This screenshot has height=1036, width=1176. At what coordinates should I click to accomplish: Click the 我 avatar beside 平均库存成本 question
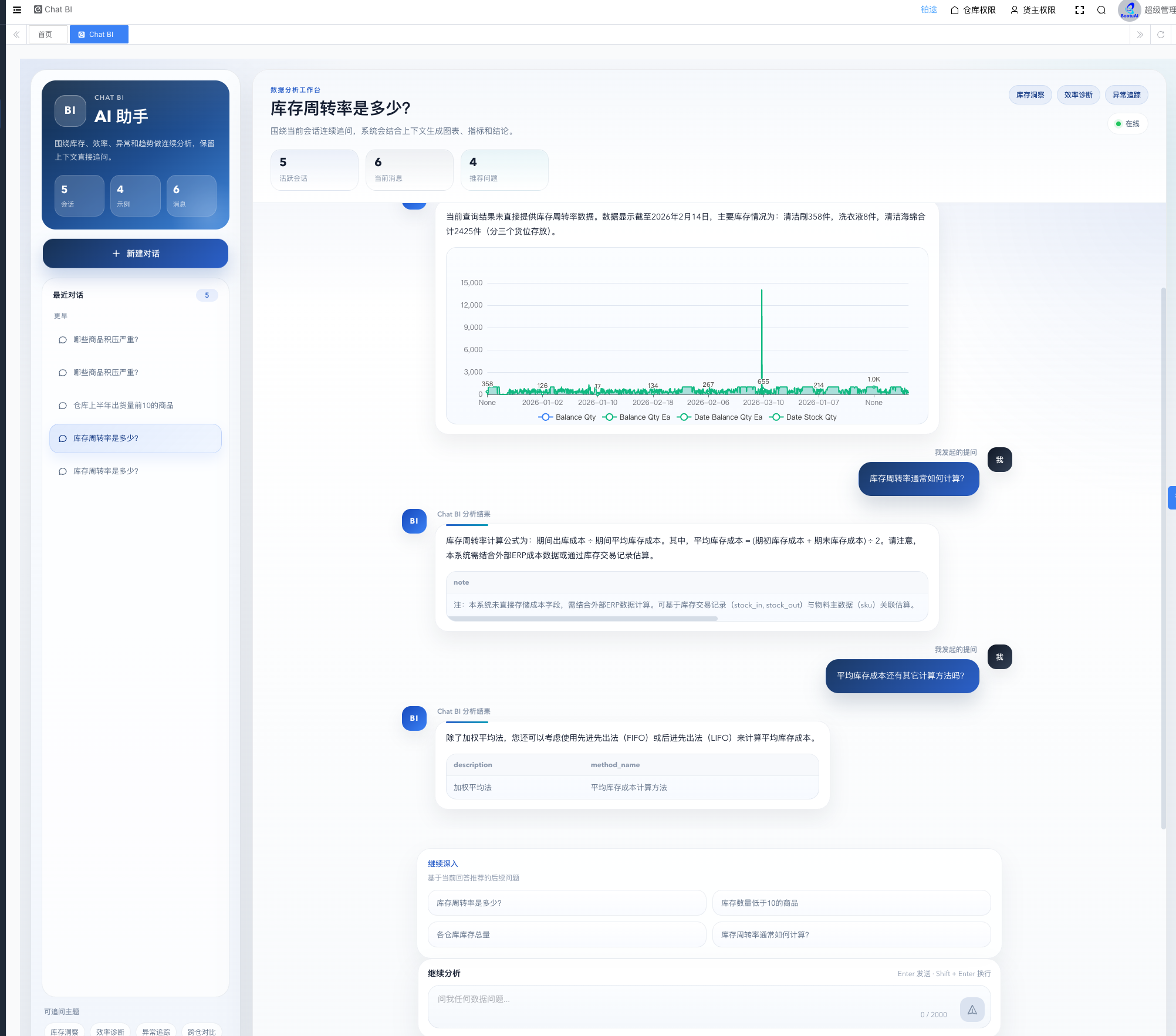[x=1000, y=657]
